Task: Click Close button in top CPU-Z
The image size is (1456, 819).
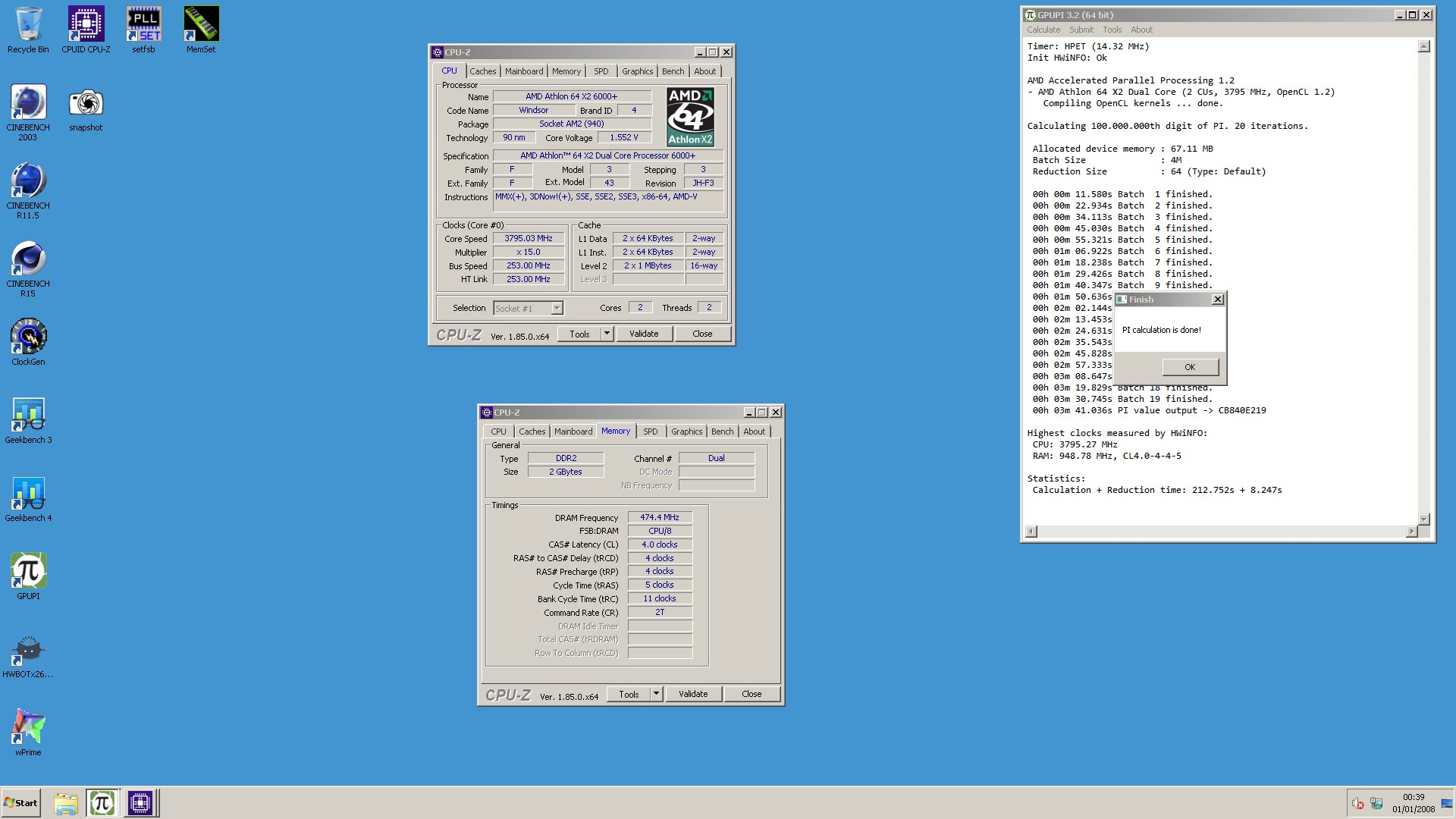Action: click(x=702, y=334)
